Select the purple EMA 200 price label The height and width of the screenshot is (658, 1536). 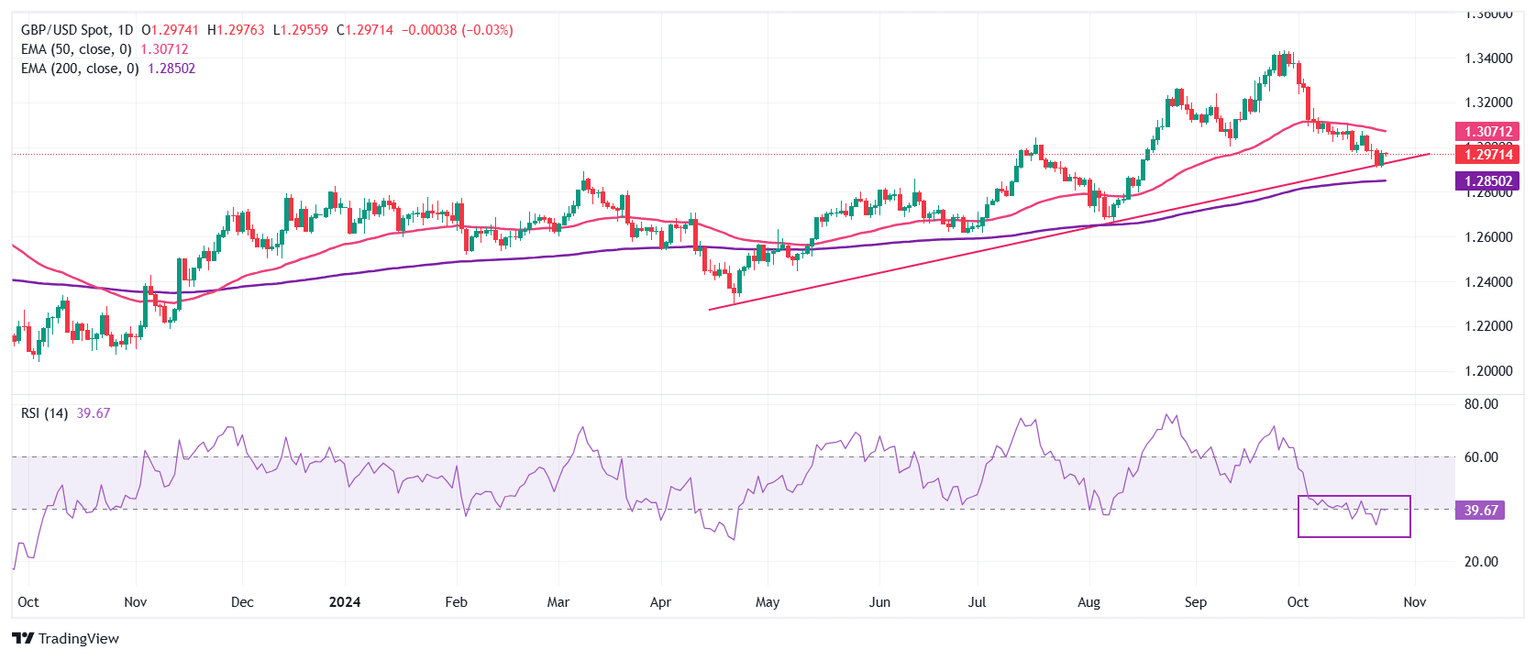point(1487,180)
